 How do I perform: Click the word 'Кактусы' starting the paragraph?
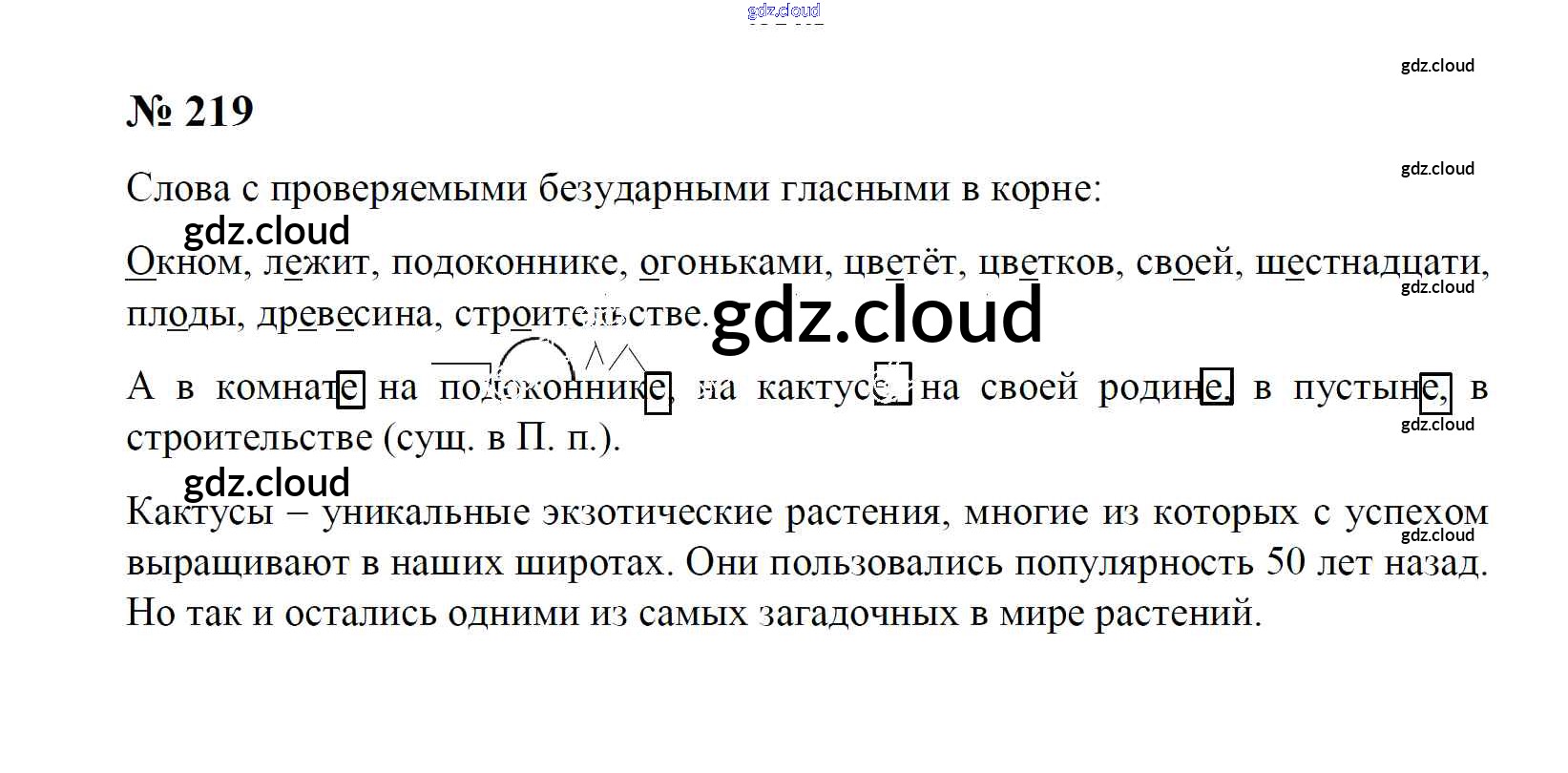coord(199,512)
